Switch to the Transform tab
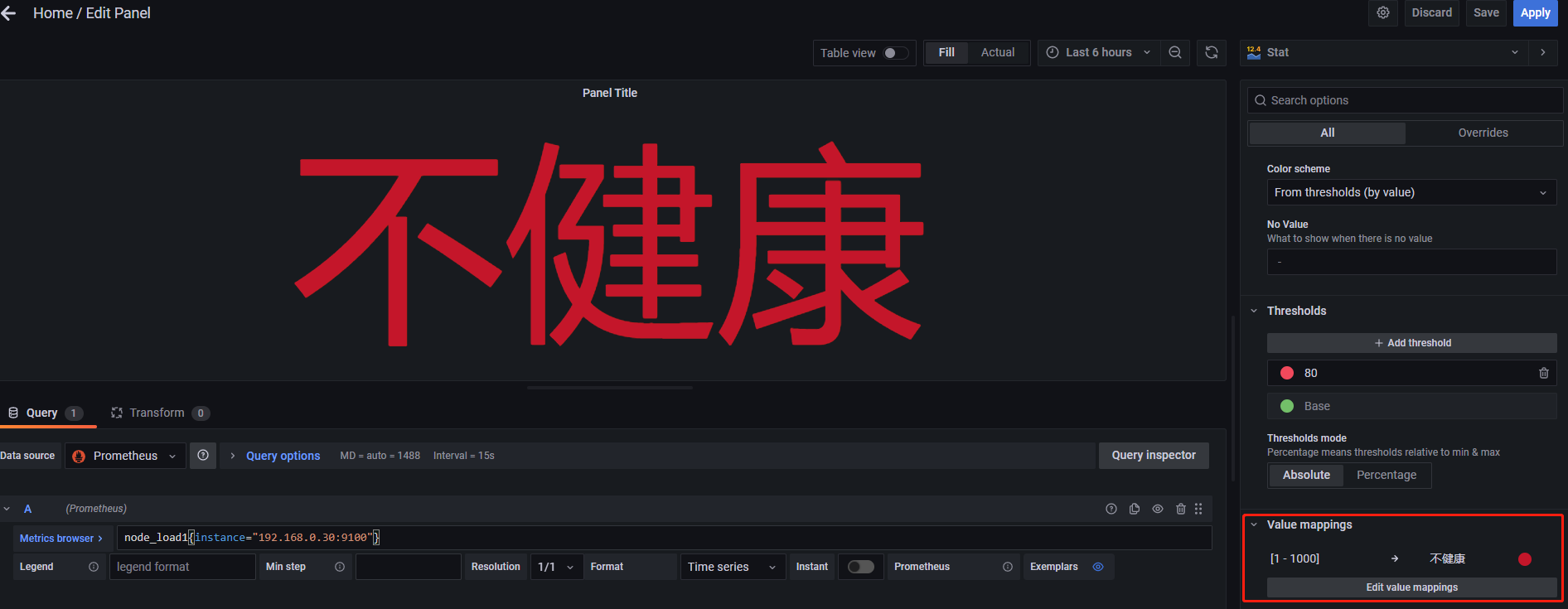1568x609 pixels. coord(157,413)
